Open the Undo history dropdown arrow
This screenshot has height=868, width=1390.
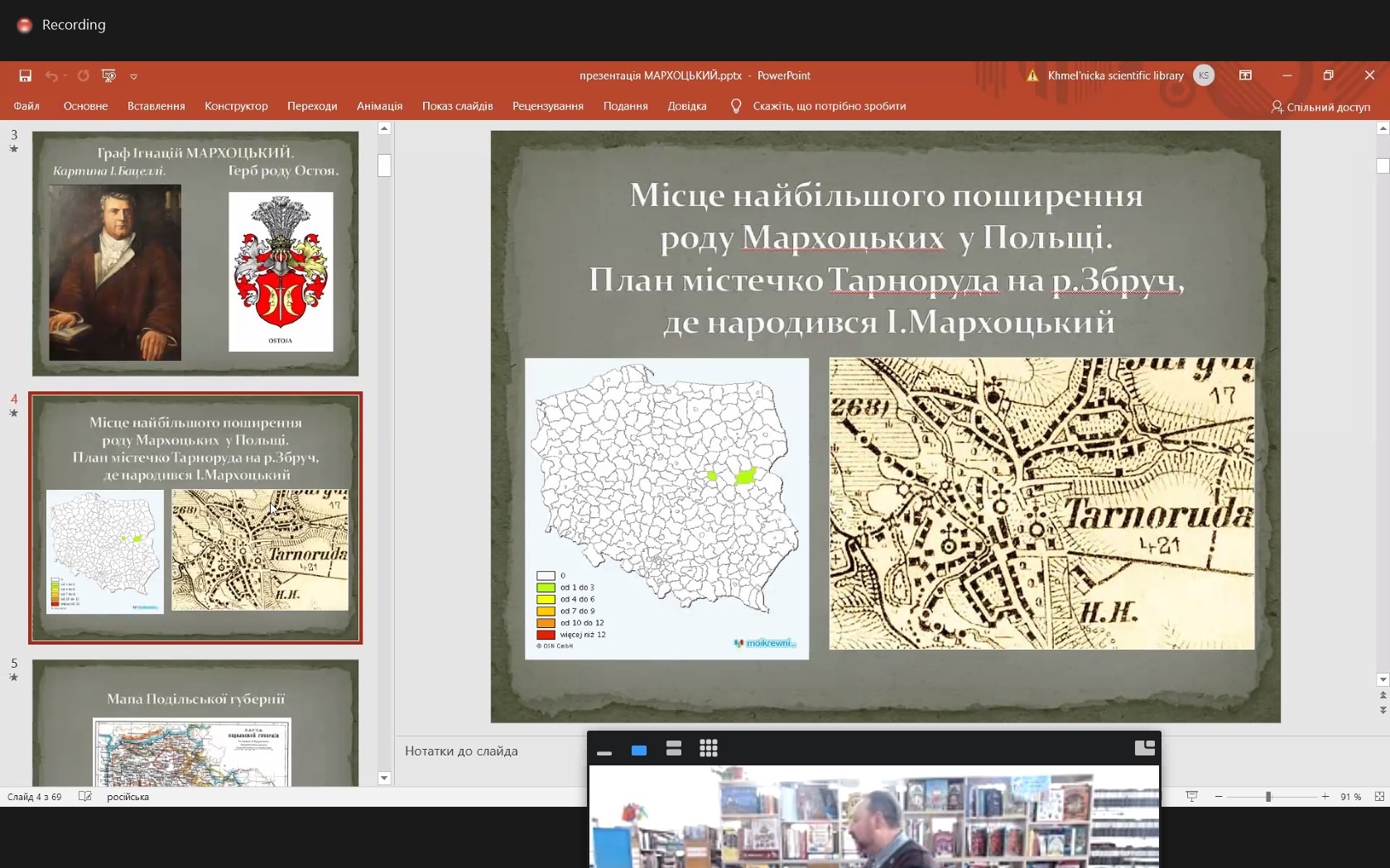click(x=65, y=76)
